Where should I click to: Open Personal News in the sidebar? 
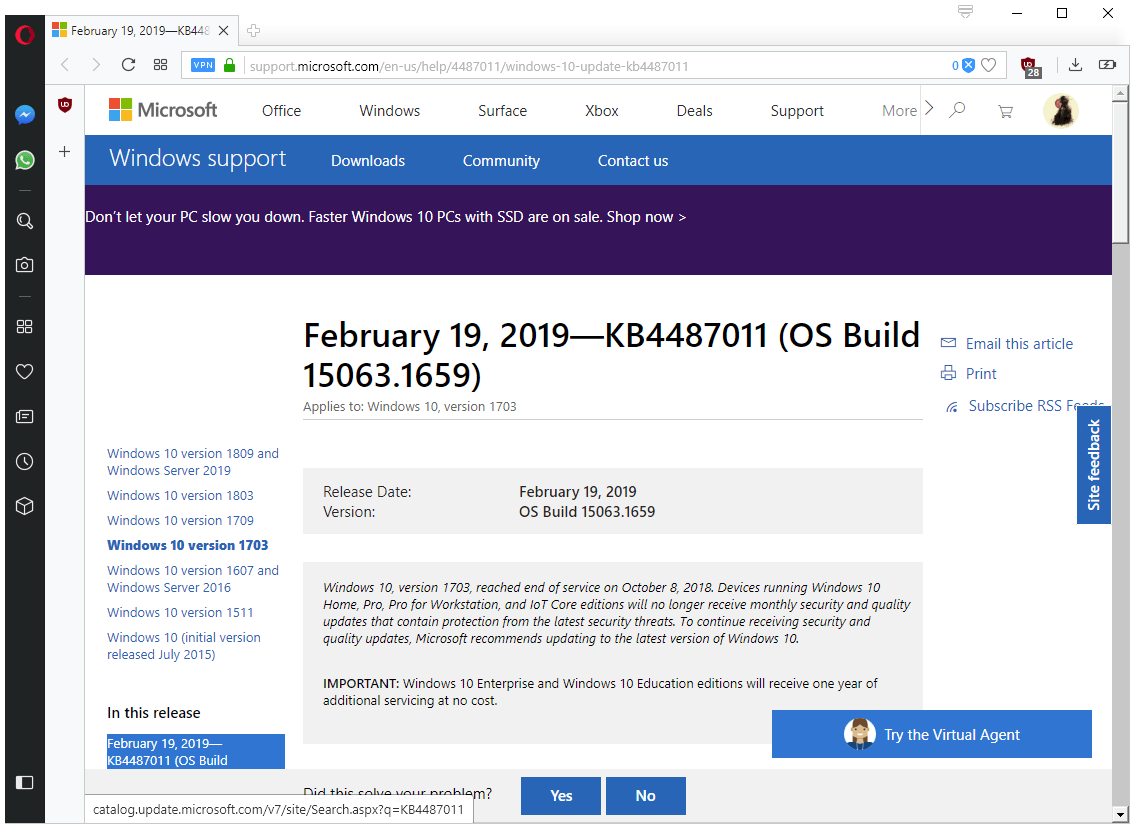tap(25, 416)
